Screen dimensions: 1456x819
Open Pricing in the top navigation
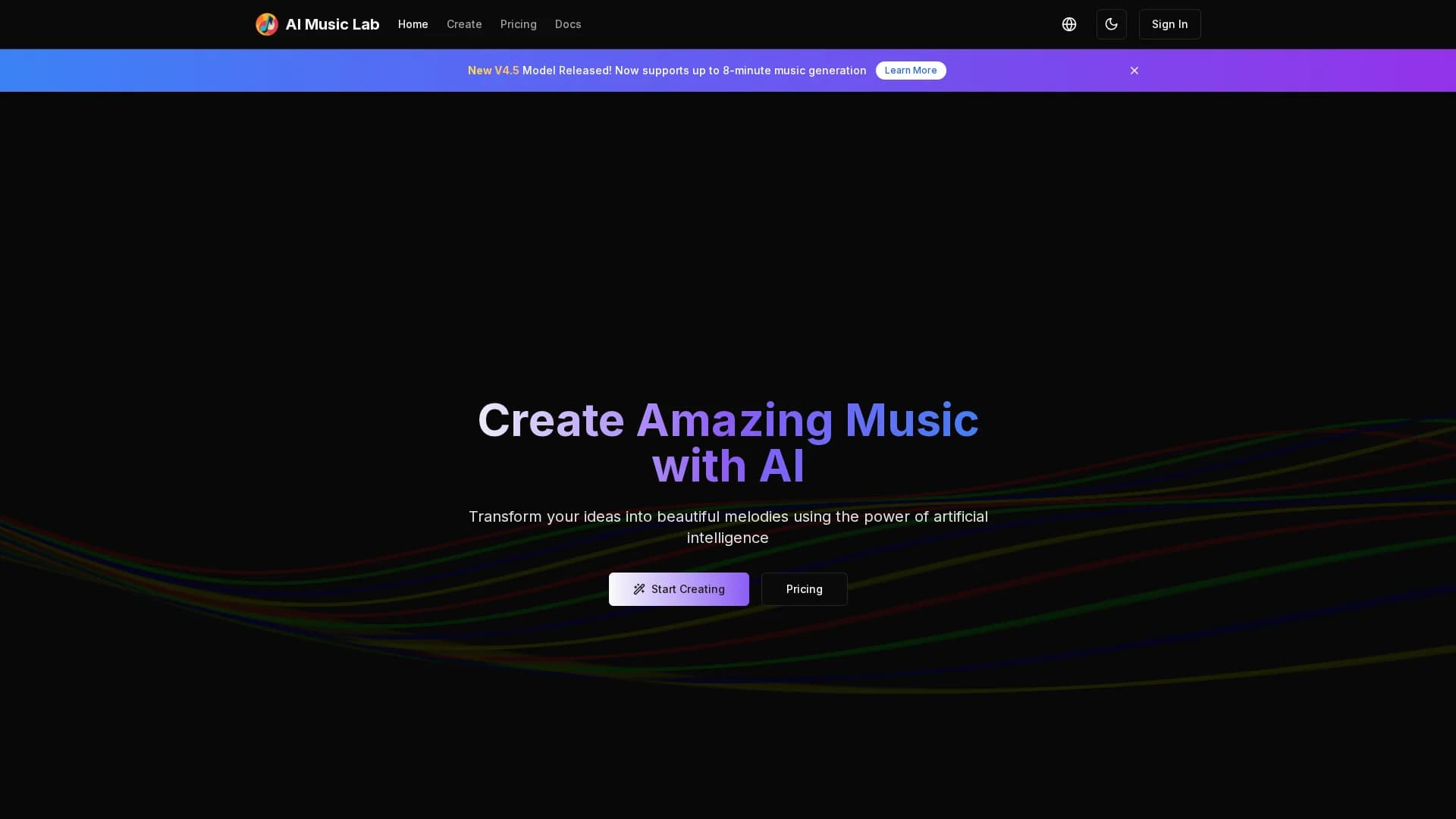pyautogui.click(x=519, y=24)
